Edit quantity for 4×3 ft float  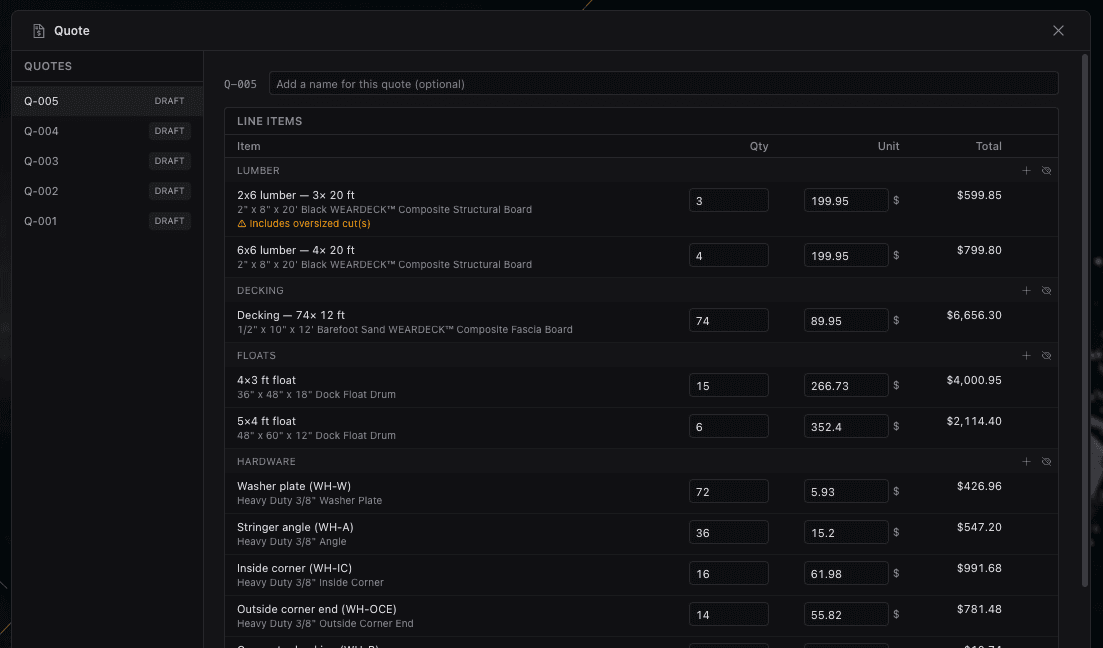(x=729, y=386)
